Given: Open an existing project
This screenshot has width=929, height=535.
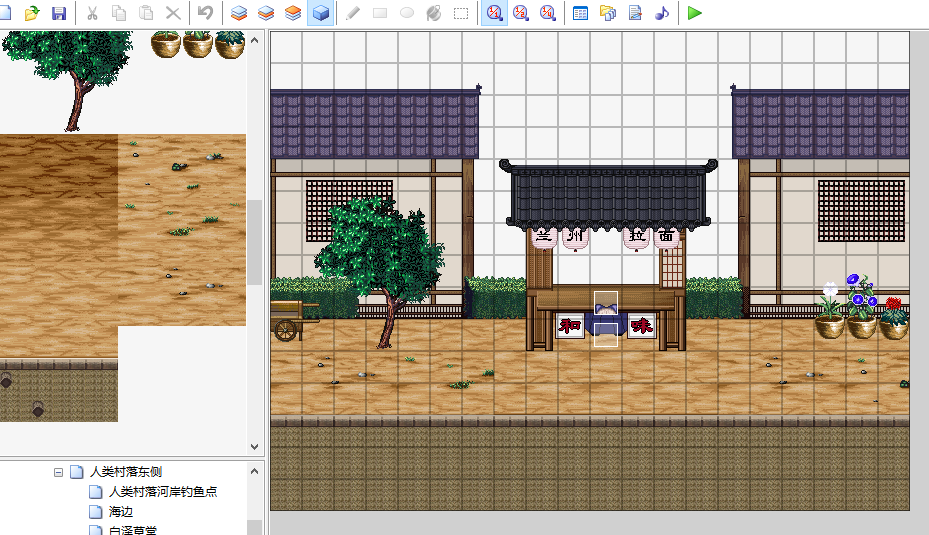Looking at the screenshot, I should click(x=32, y=12).
